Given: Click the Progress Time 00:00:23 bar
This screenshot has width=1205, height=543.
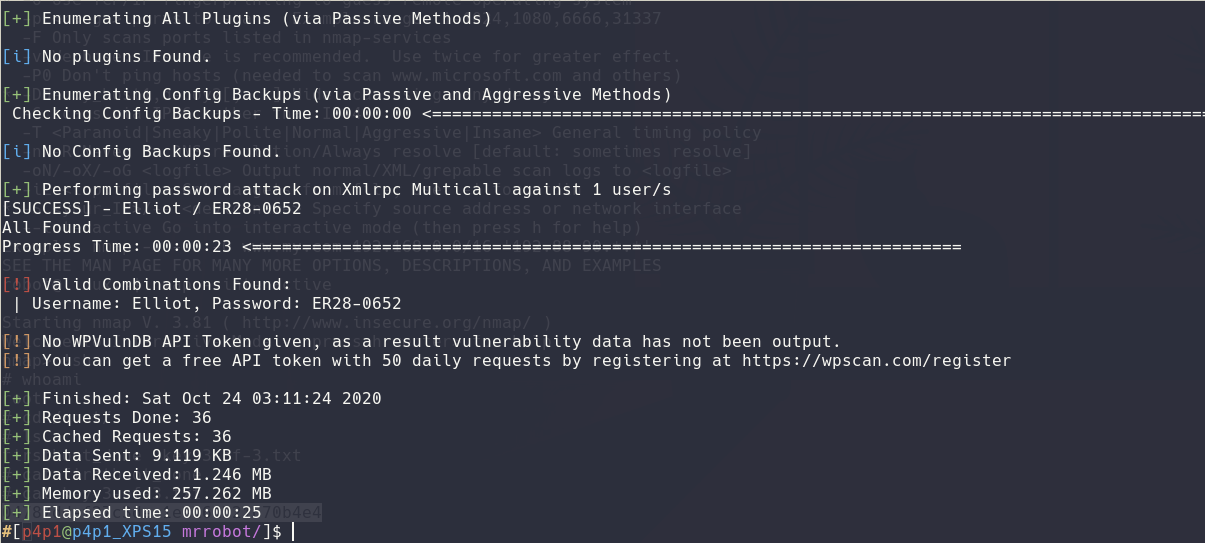Looking at the screenshot, I should click(600, 247).
